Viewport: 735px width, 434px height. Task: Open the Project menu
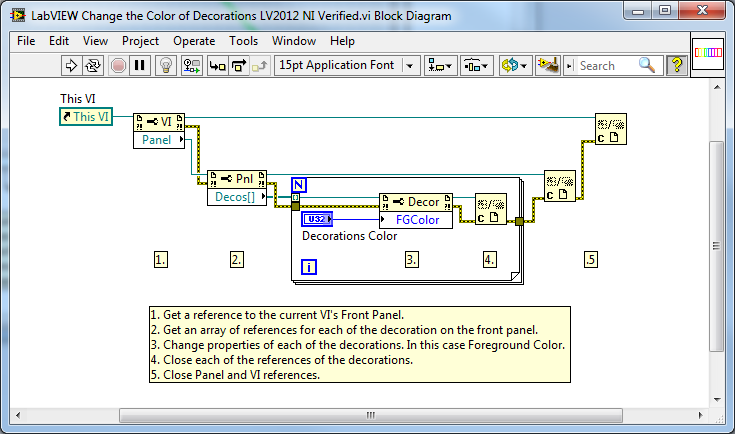[140, 41]
